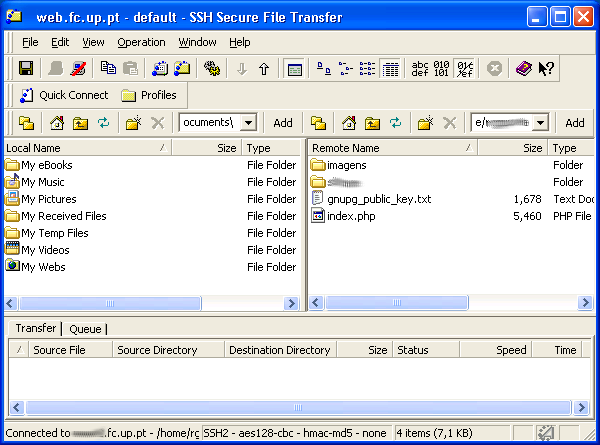
Task: Go up one level in remote pane
Action: coord(372,123)
